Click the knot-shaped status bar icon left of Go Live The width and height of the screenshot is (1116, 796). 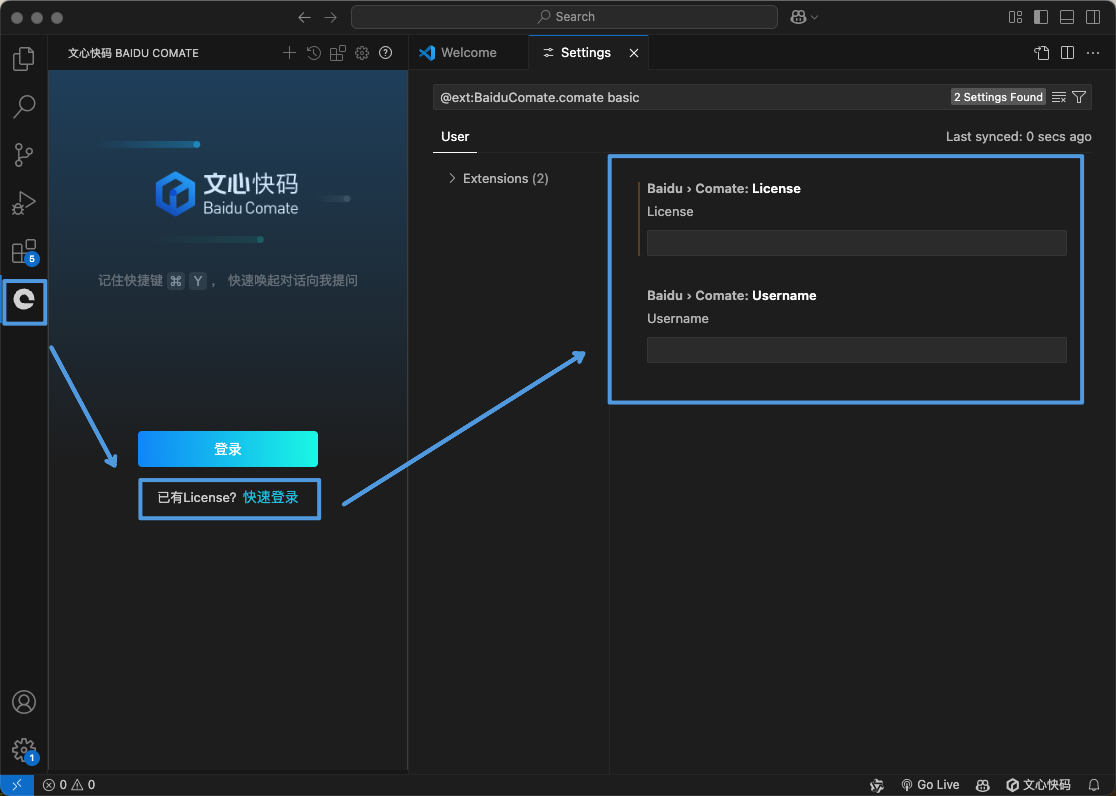coord(877,785)
